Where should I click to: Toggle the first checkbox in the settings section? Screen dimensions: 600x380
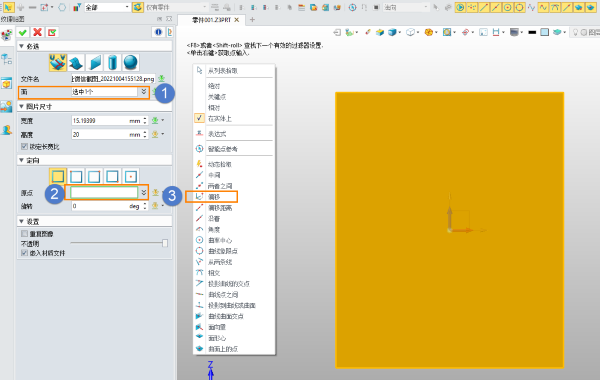click(24, 233)
